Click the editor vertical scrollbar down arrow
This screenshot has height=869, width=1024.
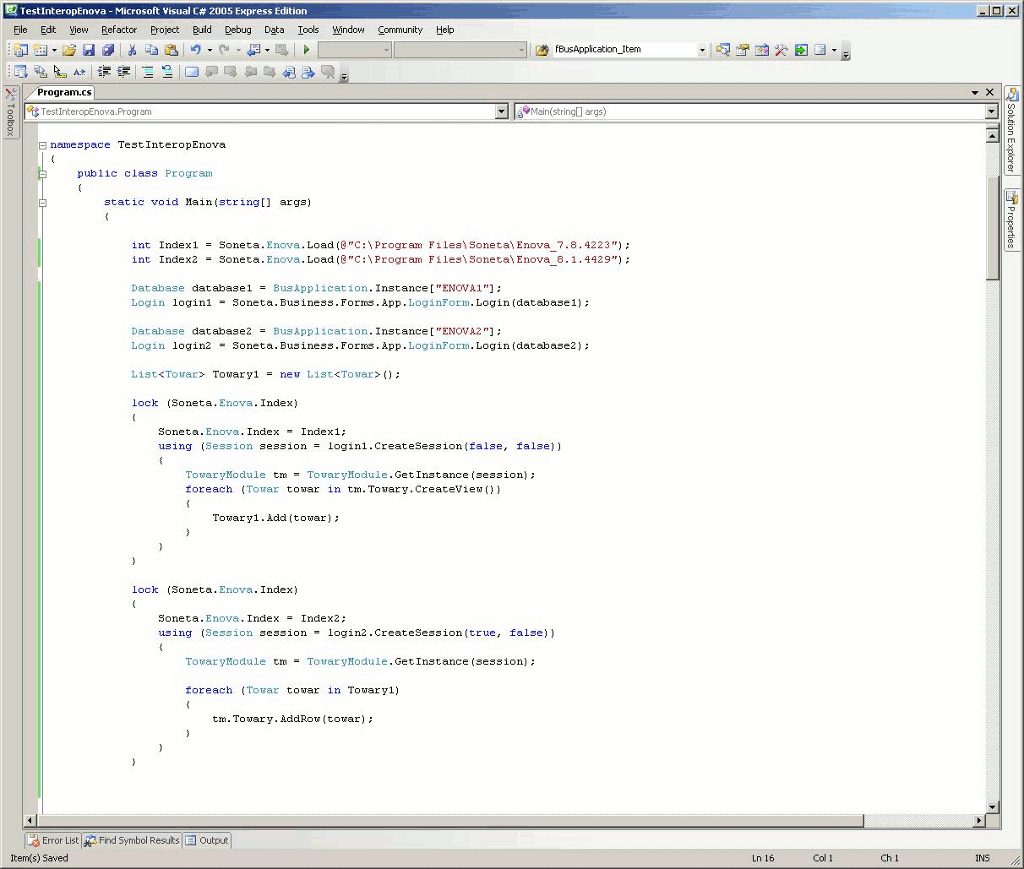click(x=992, y=807)
